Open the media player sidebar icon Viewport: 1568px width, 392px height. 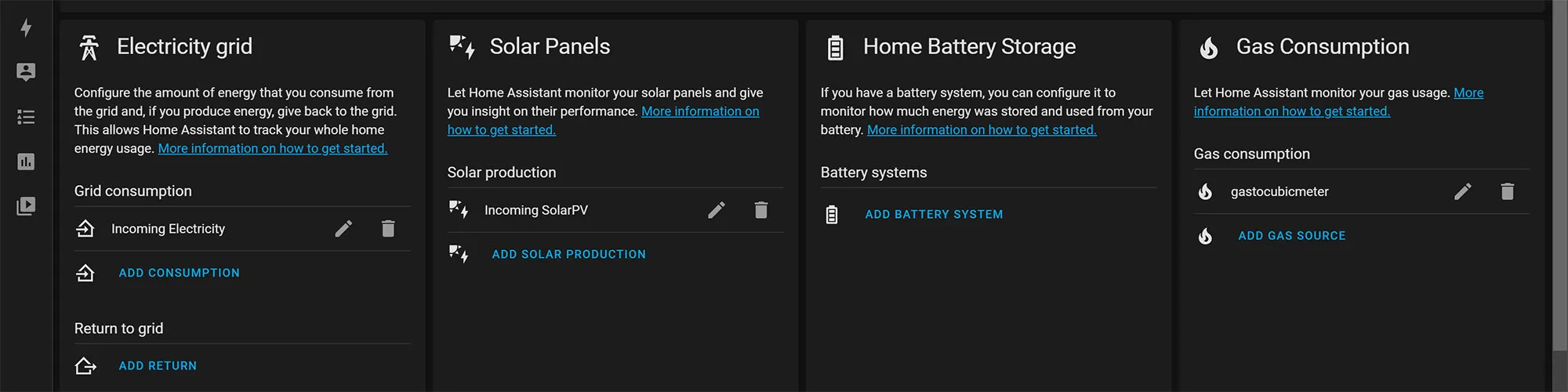26,206
